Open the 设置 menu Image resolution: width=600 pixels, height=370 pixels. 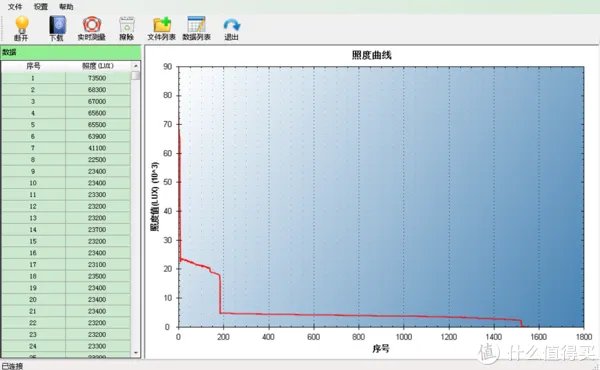coord(41,7)
